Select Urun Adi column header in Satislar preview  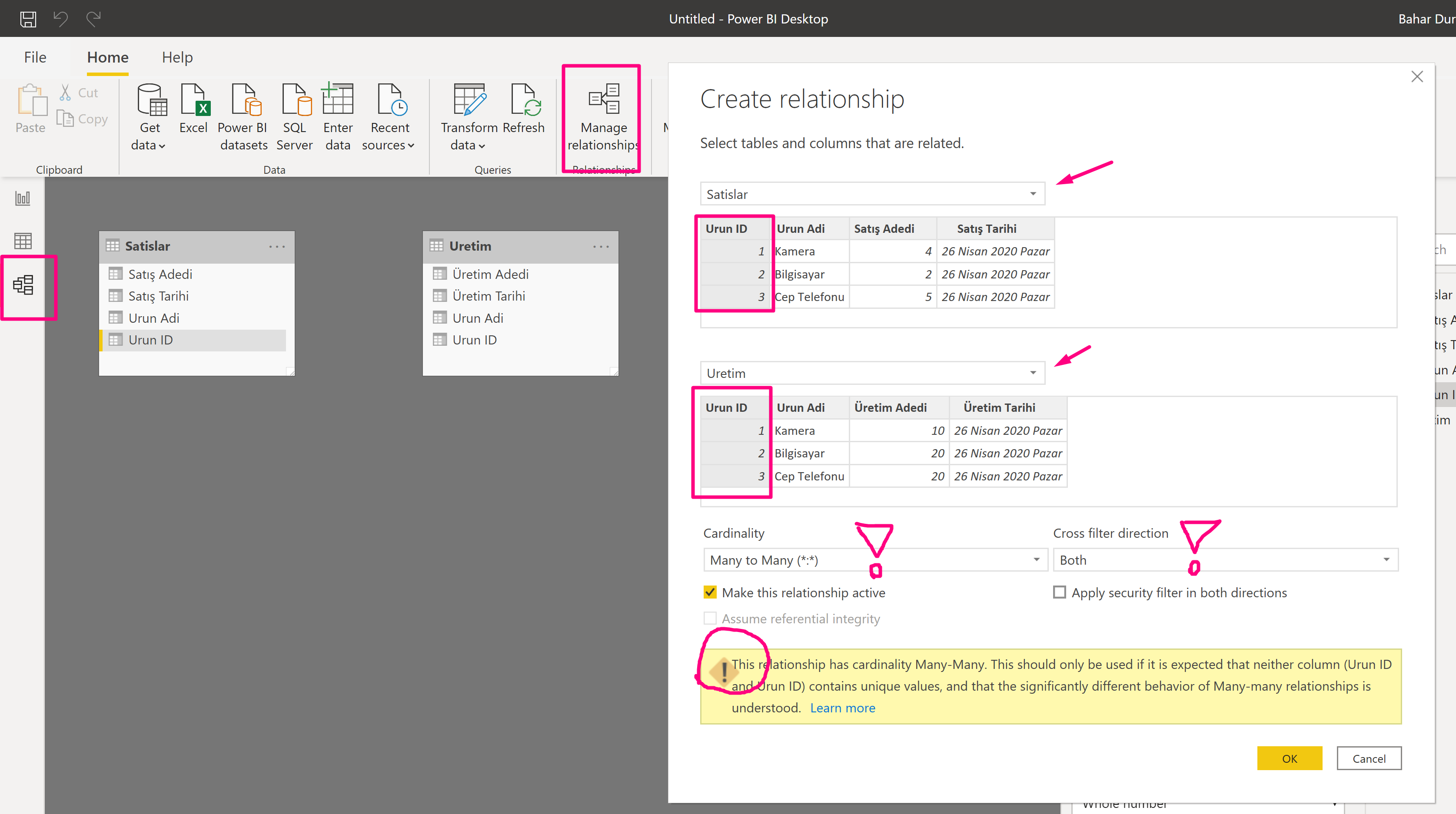click(x=811, y=229)
